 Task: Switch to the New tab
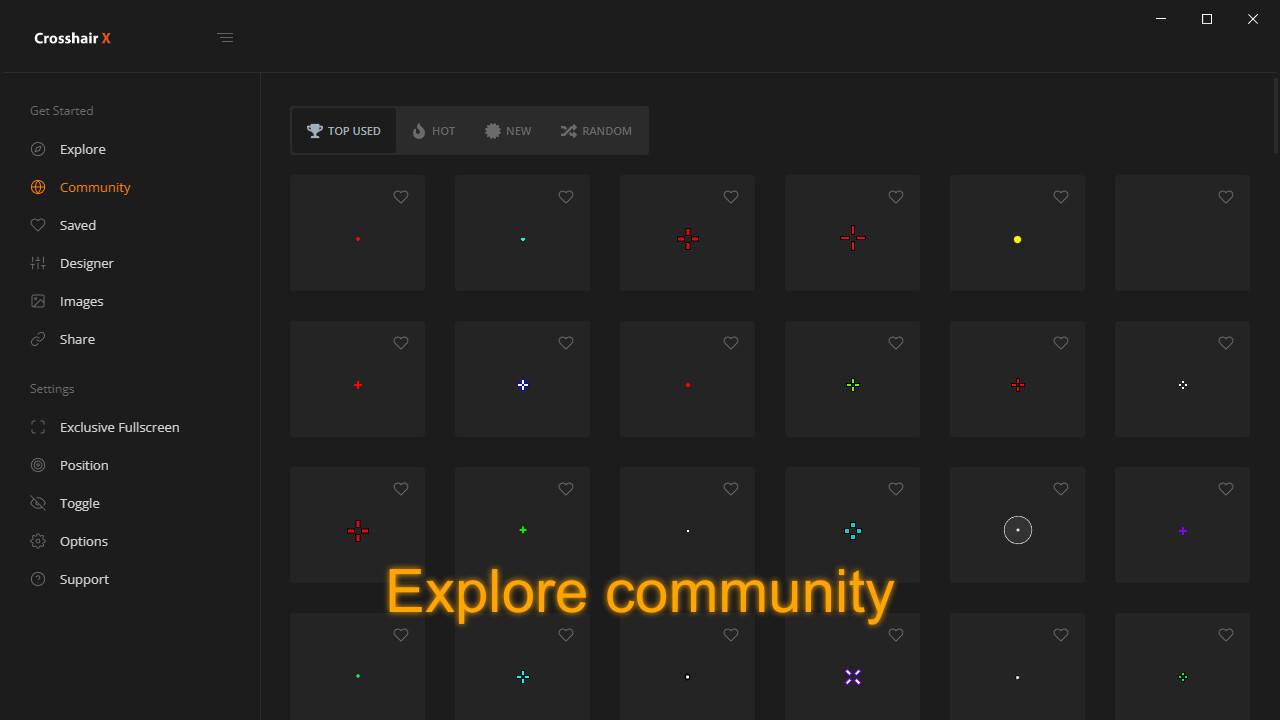click(508, 131)
